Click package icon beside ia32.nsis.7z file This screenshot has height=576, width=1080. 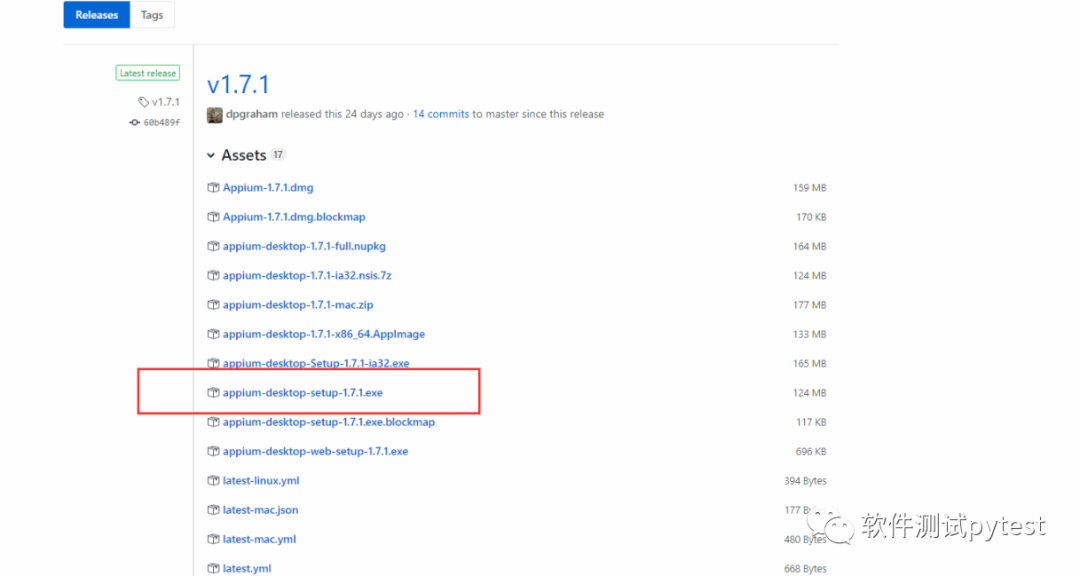pos(214,276)
